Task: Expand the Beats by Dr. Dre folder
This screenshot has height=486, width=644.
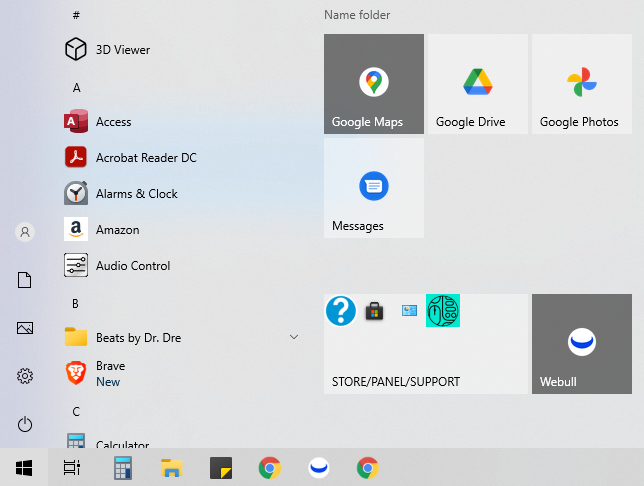Action: (x=294, y=337)
